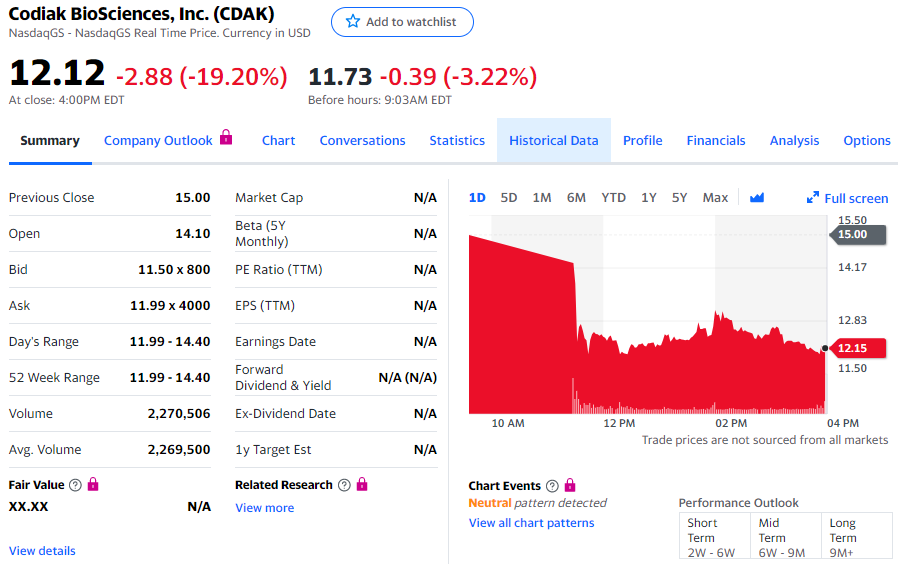Click the Previous Close value 15.00
Screen dimensions: 898x564
tap(192, 198)
